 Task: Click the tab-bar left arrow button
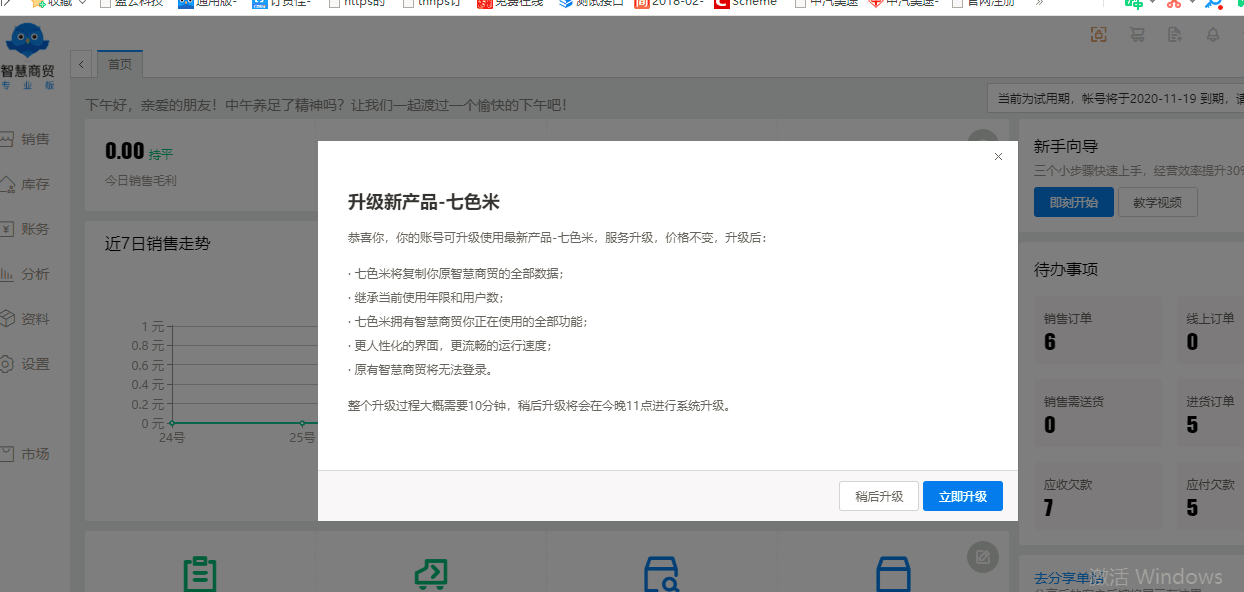click(81, 64)
